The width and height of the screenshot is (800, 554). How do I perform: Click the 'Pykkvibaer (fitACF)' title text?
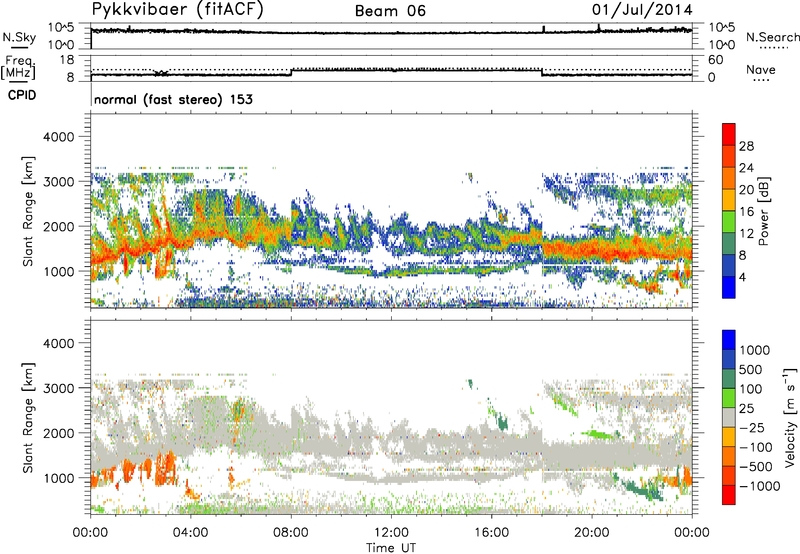tap(177, 10)
